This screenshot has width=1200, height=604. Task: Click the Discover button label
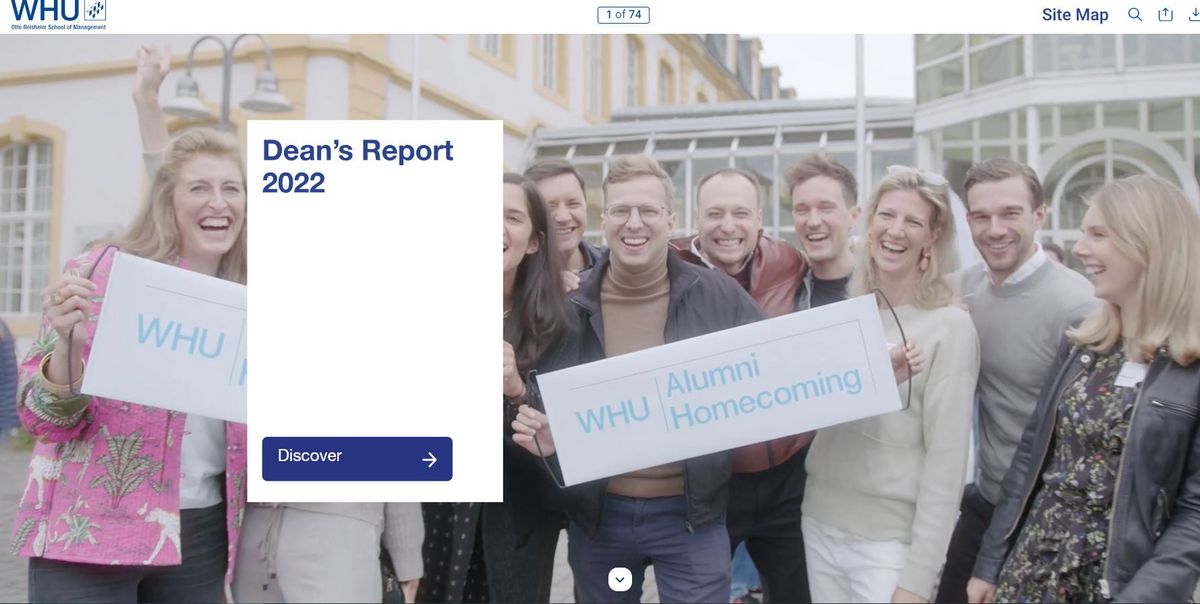310,455
